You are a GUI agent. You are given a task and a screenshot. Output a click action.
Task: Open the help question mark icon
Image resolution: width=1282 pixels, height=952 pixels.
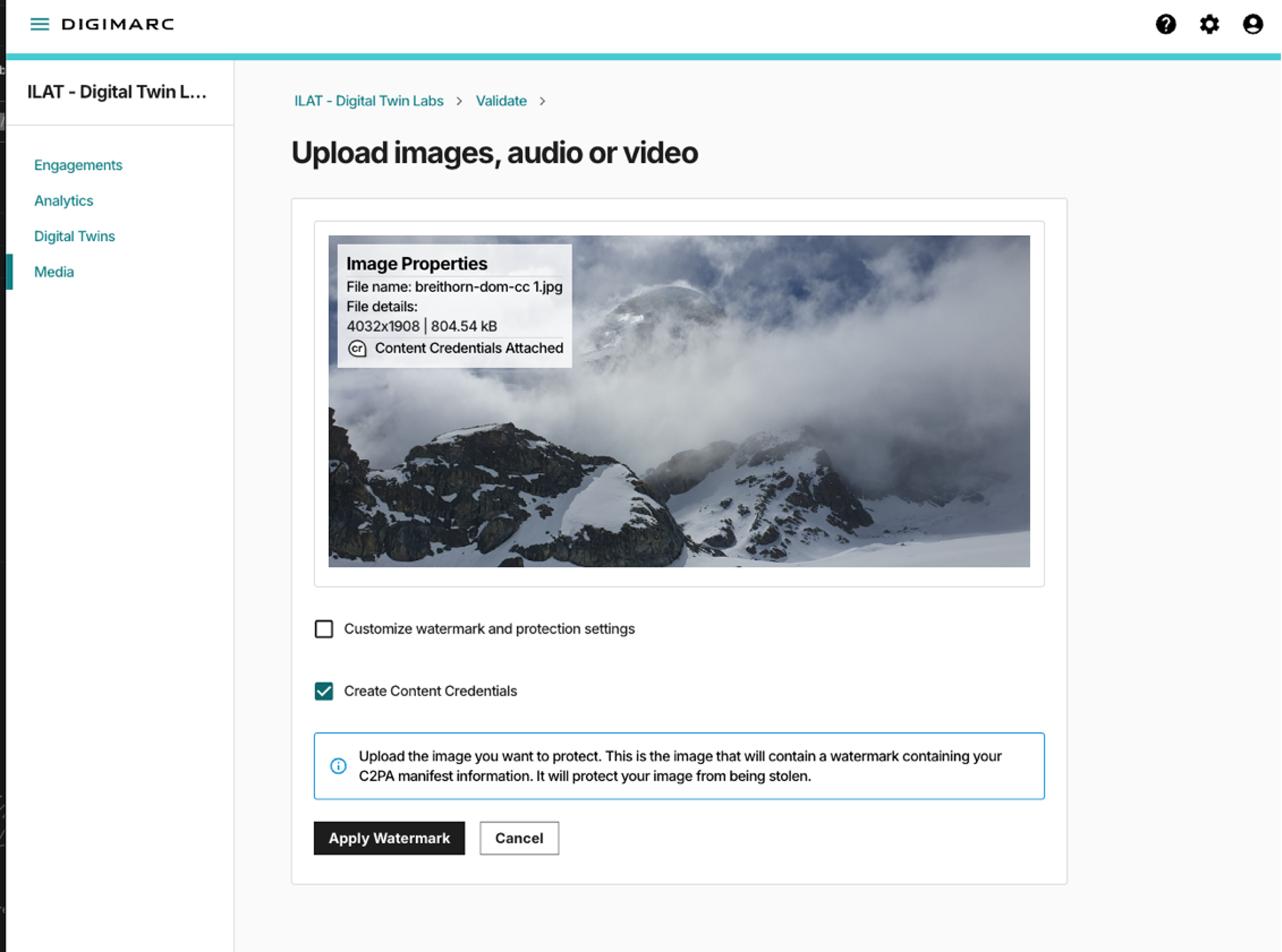1165,25
